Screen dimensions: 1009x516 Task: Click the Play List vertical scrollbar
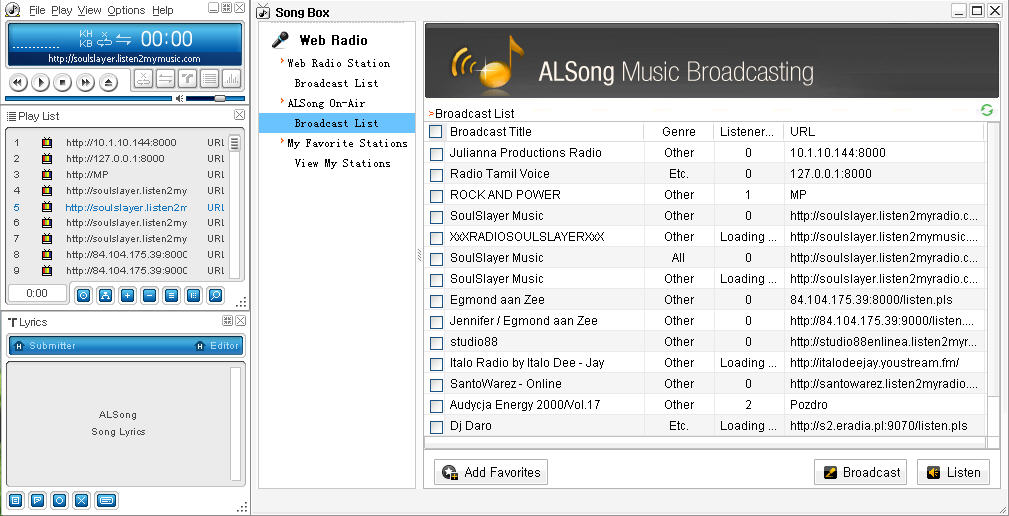pyautogui.click(x=234, y=206)
